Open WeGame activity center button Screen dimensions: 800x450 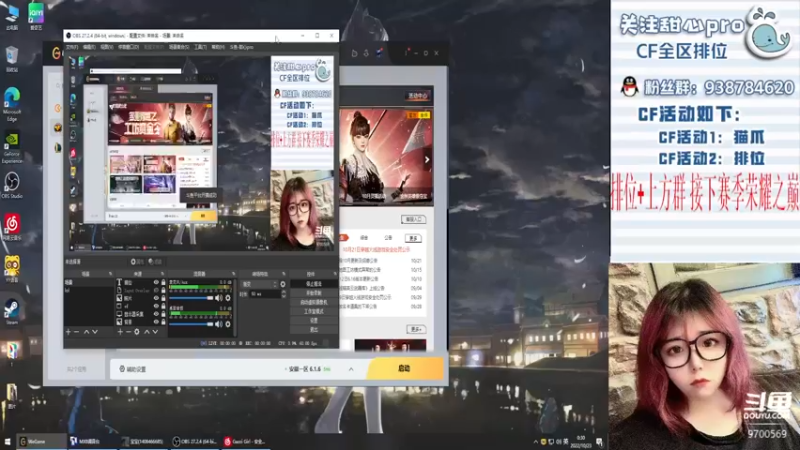point(417,96)
